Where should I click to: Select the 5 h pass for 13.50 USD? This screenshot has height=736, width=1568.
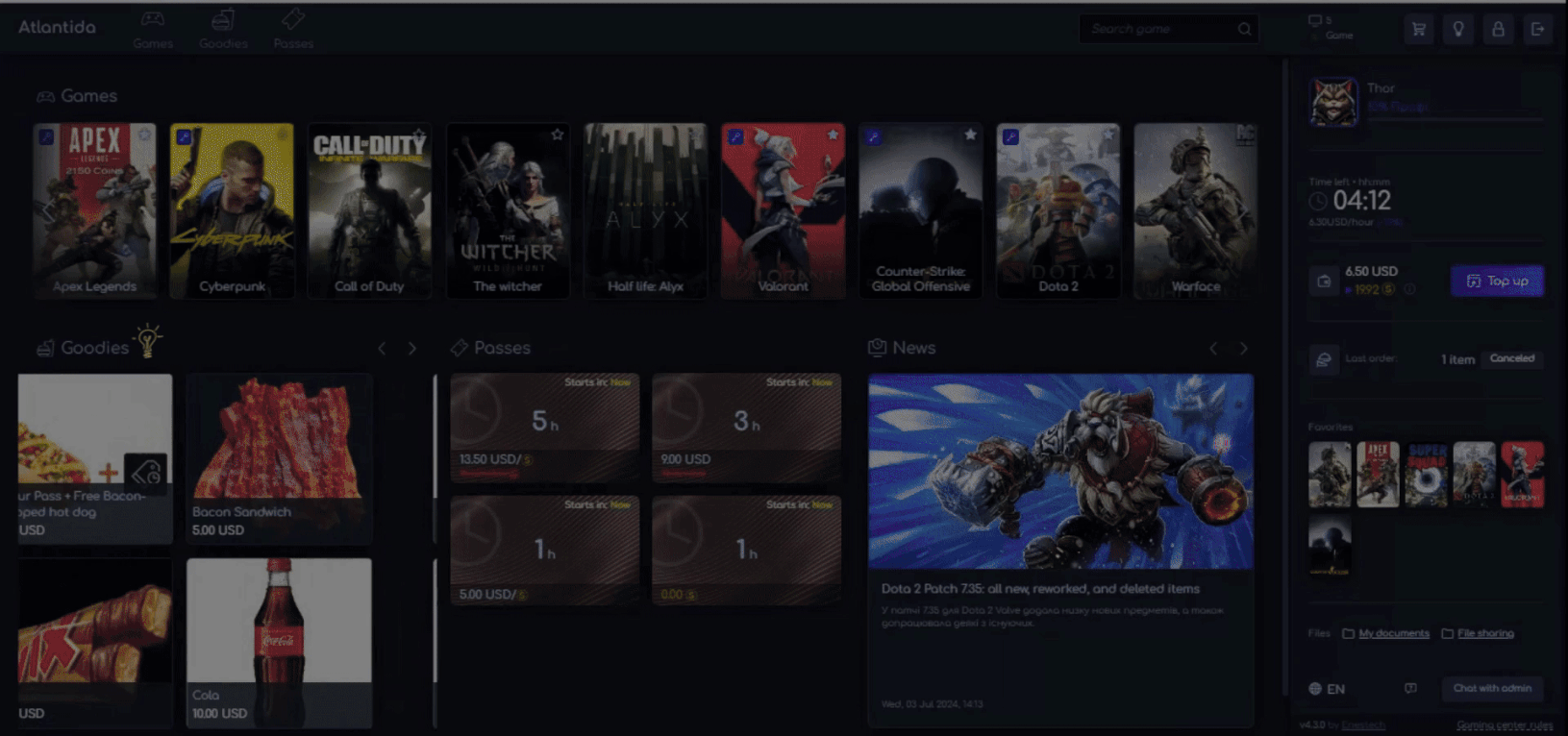545,427
